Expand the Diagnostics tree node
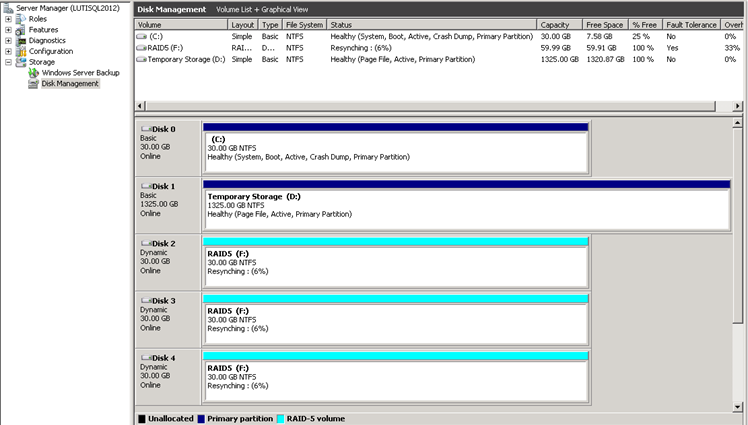The height and width of the screenshot is (425, 748). pyautogui.click(x=8, y=41)
